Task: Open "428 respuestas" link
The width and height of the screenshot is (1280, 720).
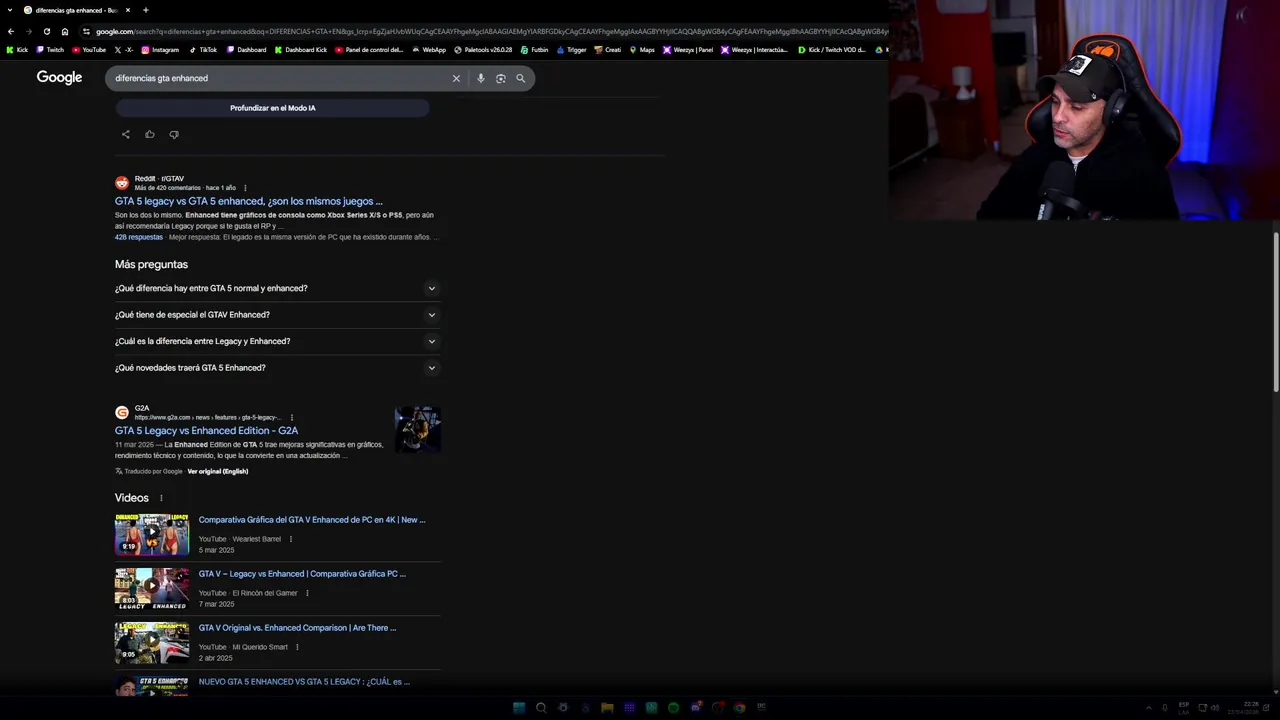Action: tap(139, 237)
